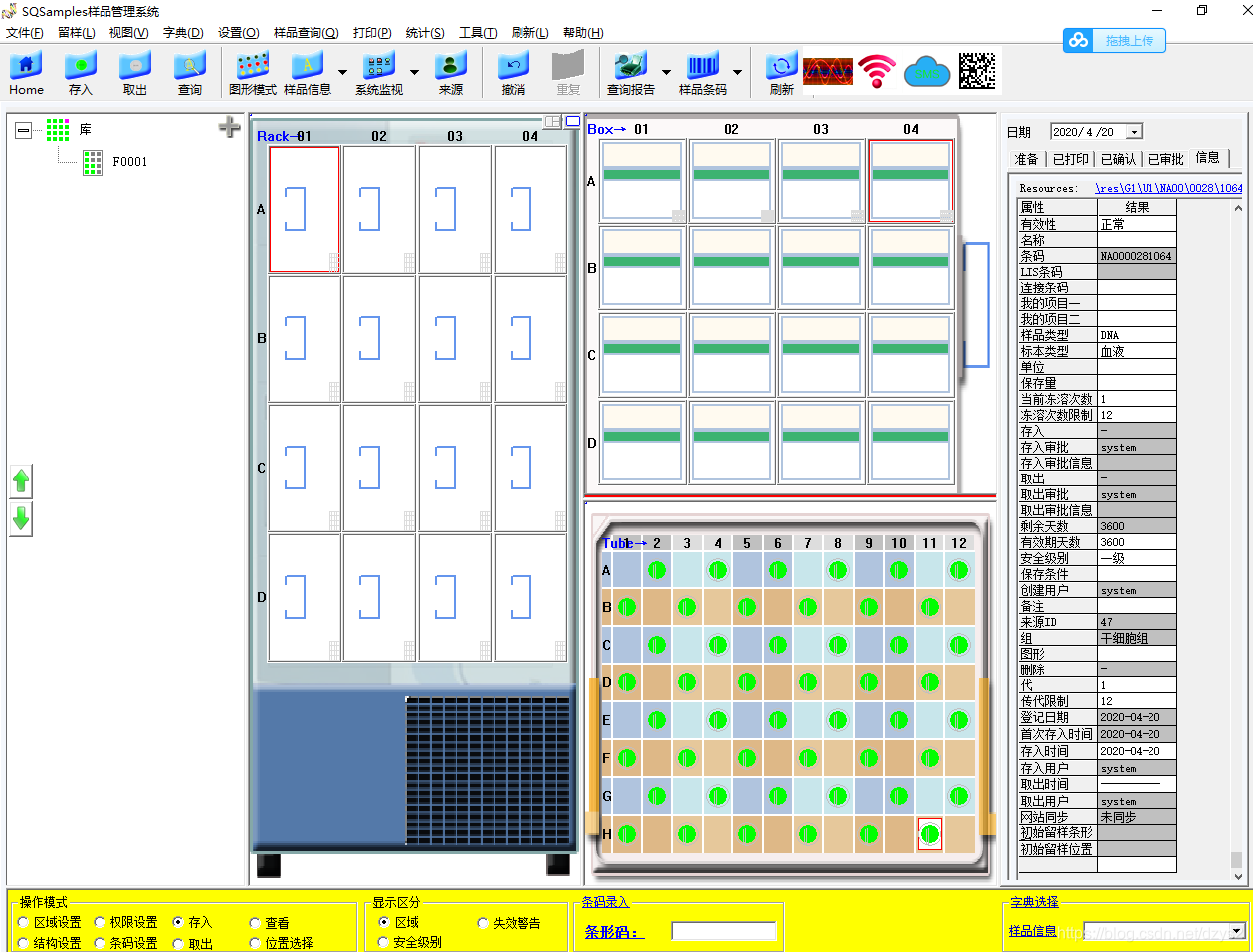Select rack A01 in the freezer
Image resolution: width=1253 pixels, height=952 pixels.
click(305, 209)
